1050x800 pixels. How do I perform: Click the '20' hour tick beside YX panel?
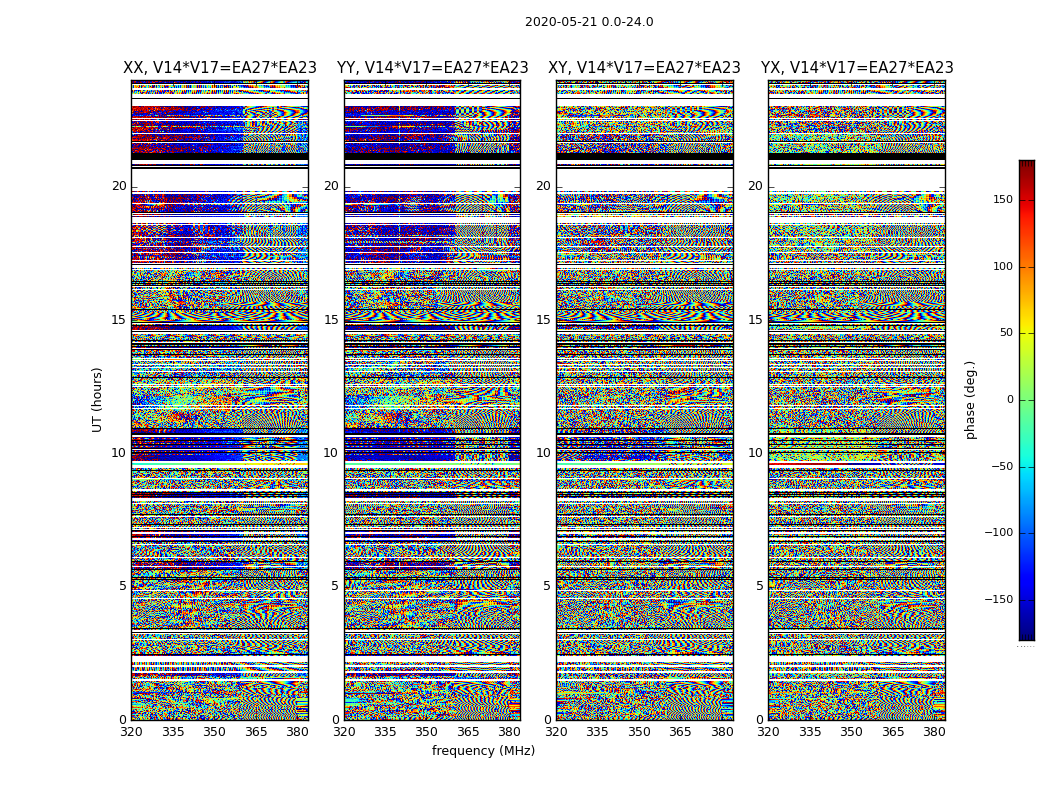pyautogui.click(x=756, y=186)
